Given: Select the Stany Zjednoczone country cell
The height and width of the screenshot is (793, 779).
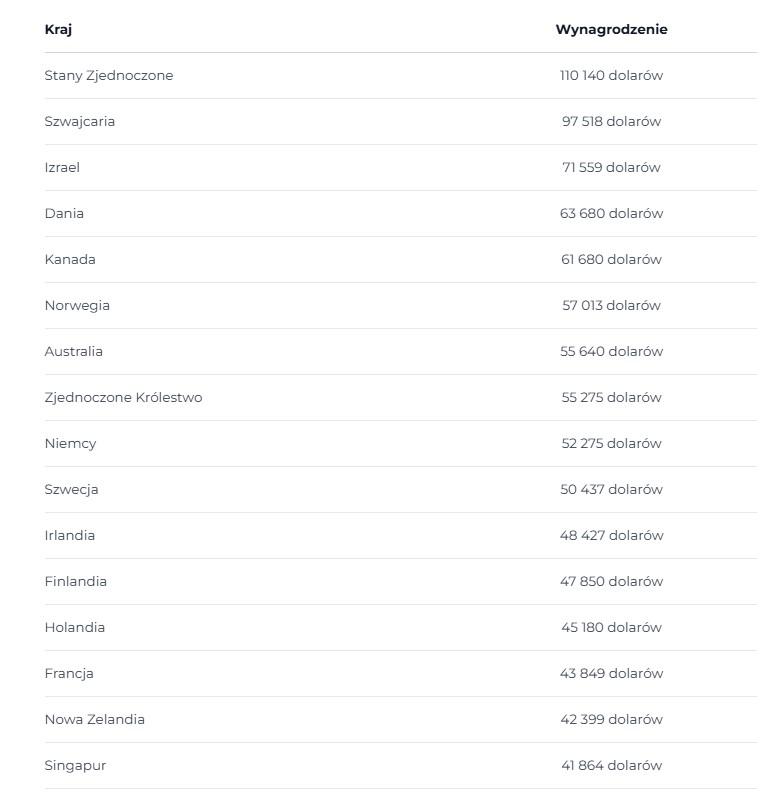Looking at the screenshot, I should pos(109,75).
